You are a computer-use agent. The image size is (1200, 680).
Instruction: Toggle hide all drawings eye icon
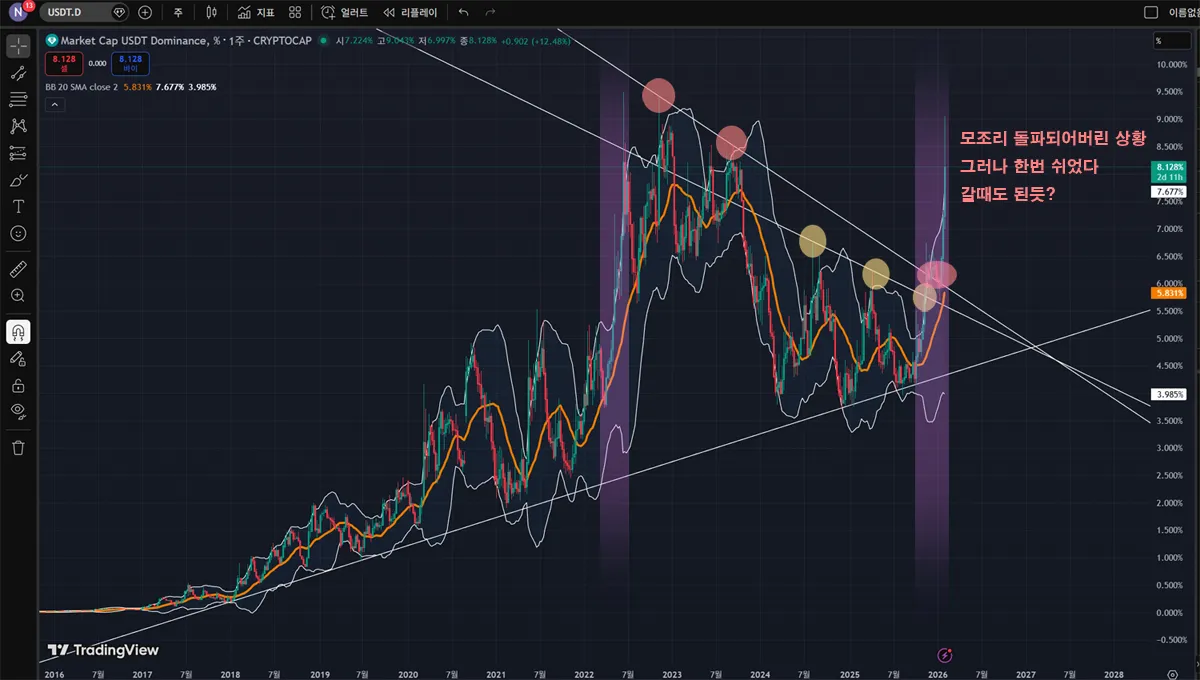(18, 411)
